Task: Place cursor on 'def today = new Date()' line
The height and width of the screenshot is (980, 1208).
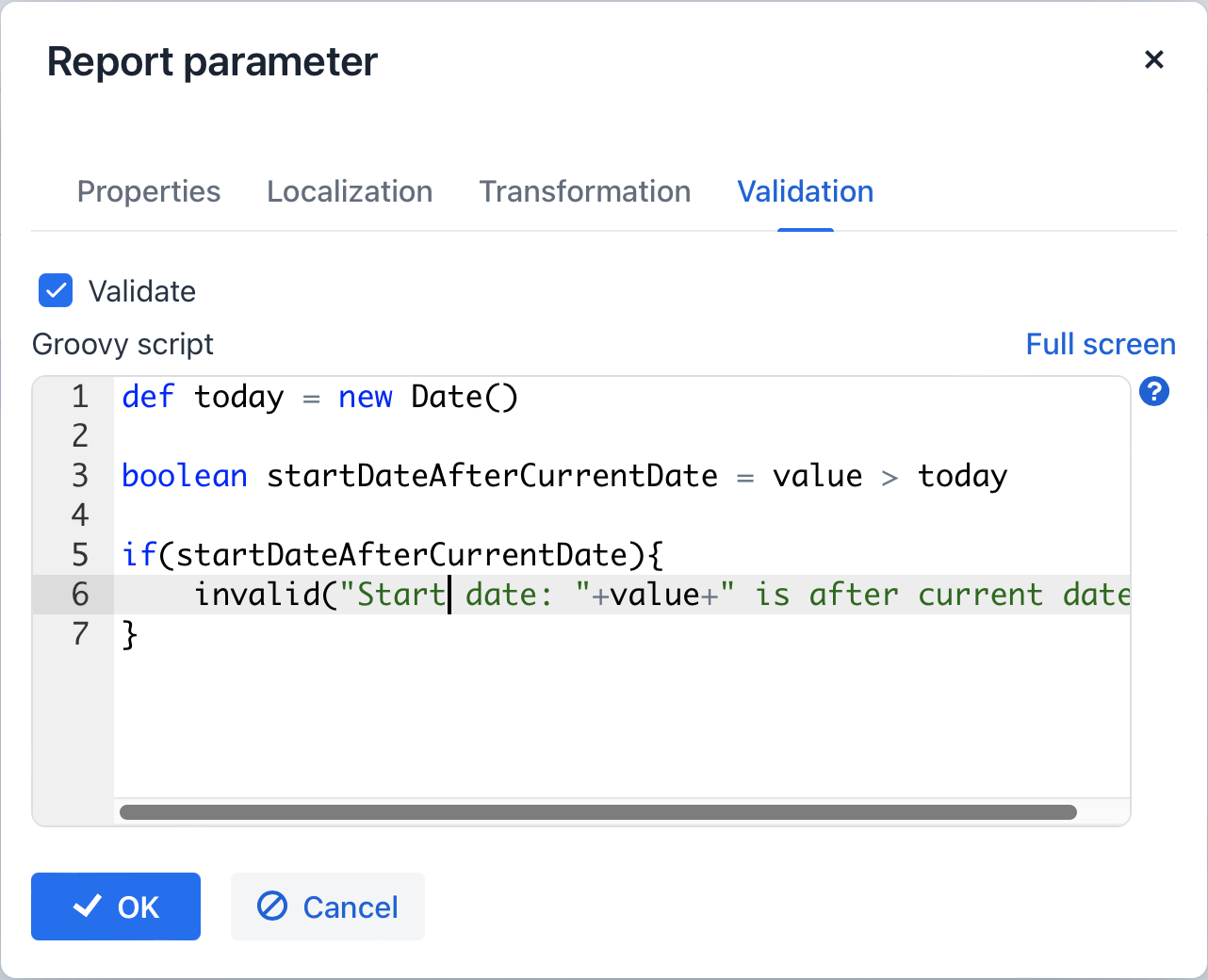Action: pos(320,397)
